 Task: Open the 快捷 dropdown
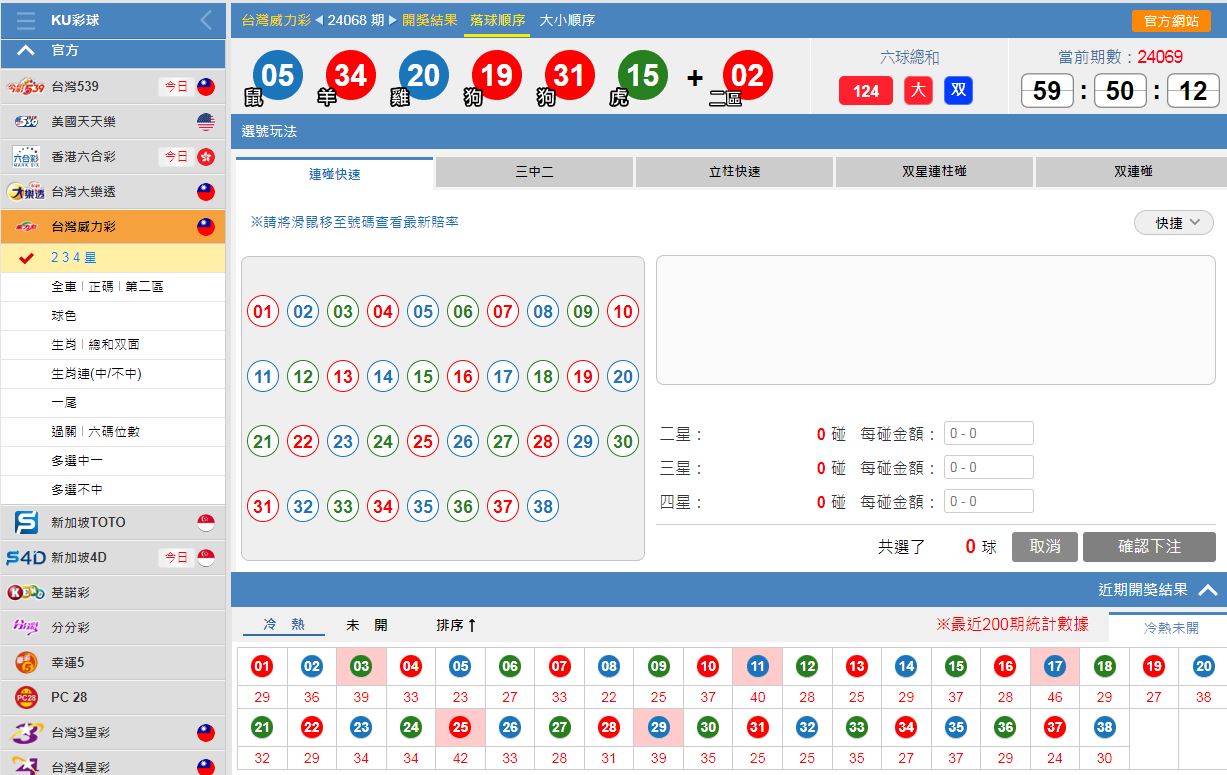1174,223
